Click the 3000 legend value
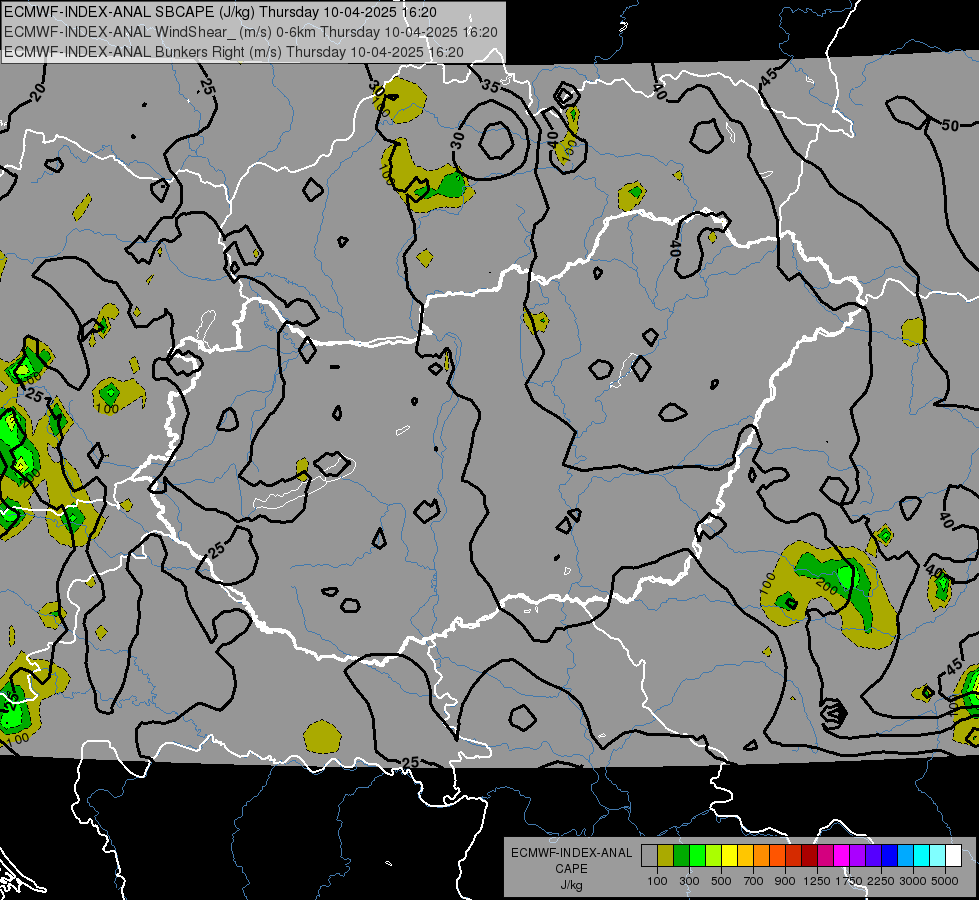The width and height of the screenshot is (979, 900). (x=913, y=881)
